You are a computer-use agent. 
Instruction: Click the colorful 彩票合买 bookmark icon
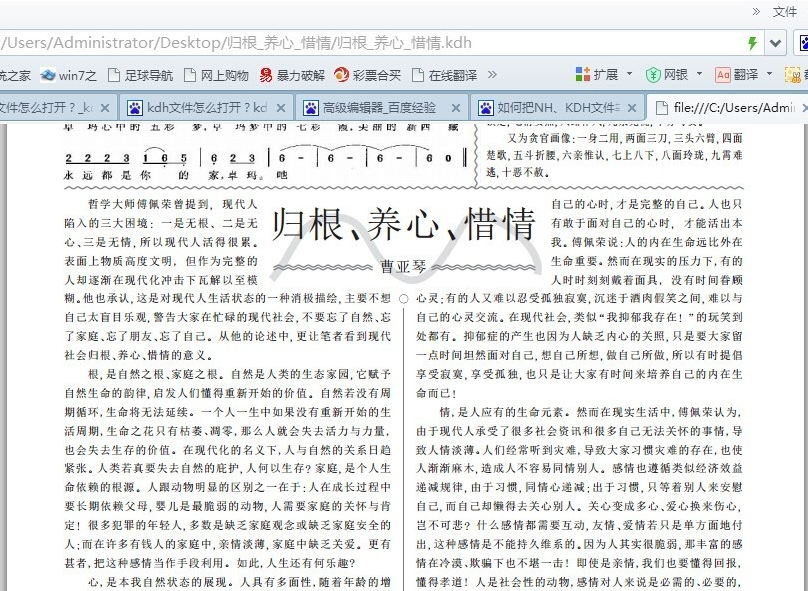tap(344, 73)
